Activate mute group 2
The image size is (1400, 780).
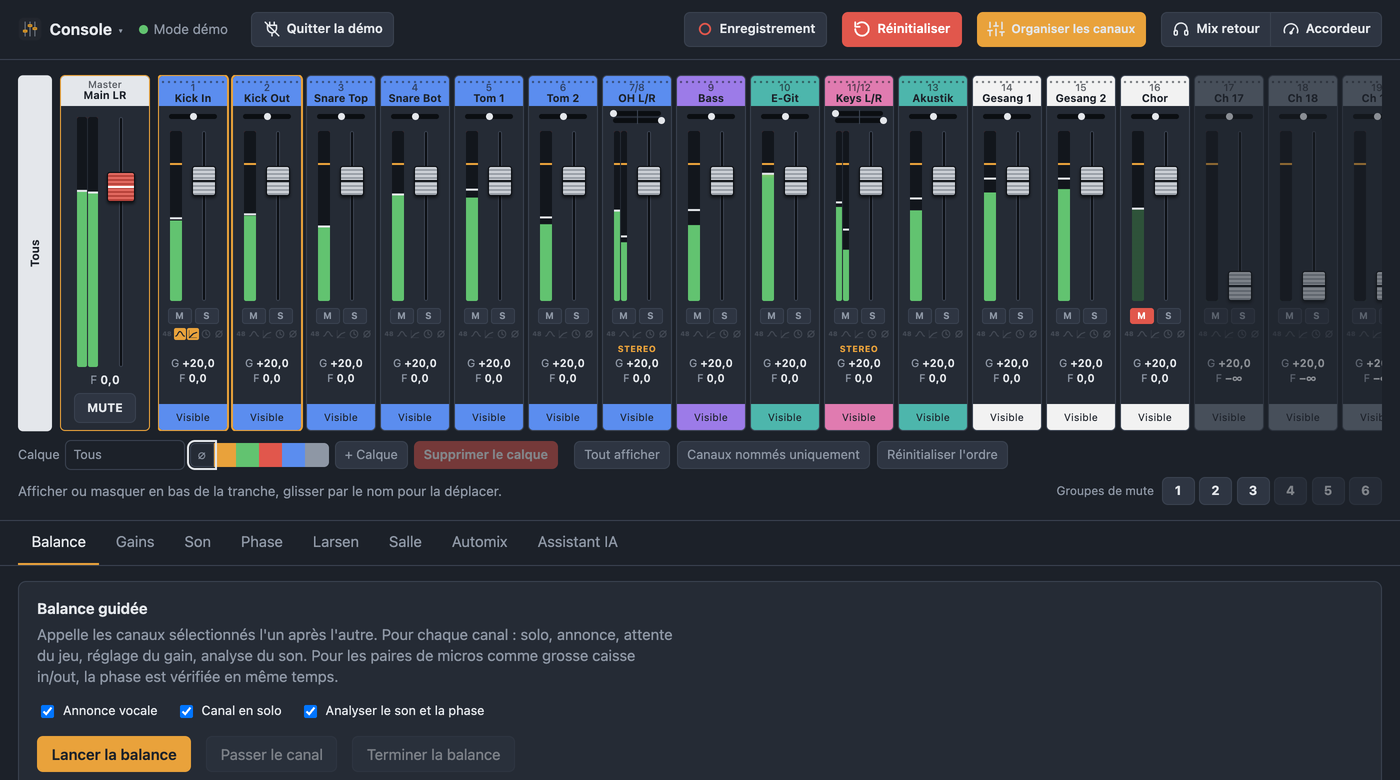click(x=1215, y=491)
